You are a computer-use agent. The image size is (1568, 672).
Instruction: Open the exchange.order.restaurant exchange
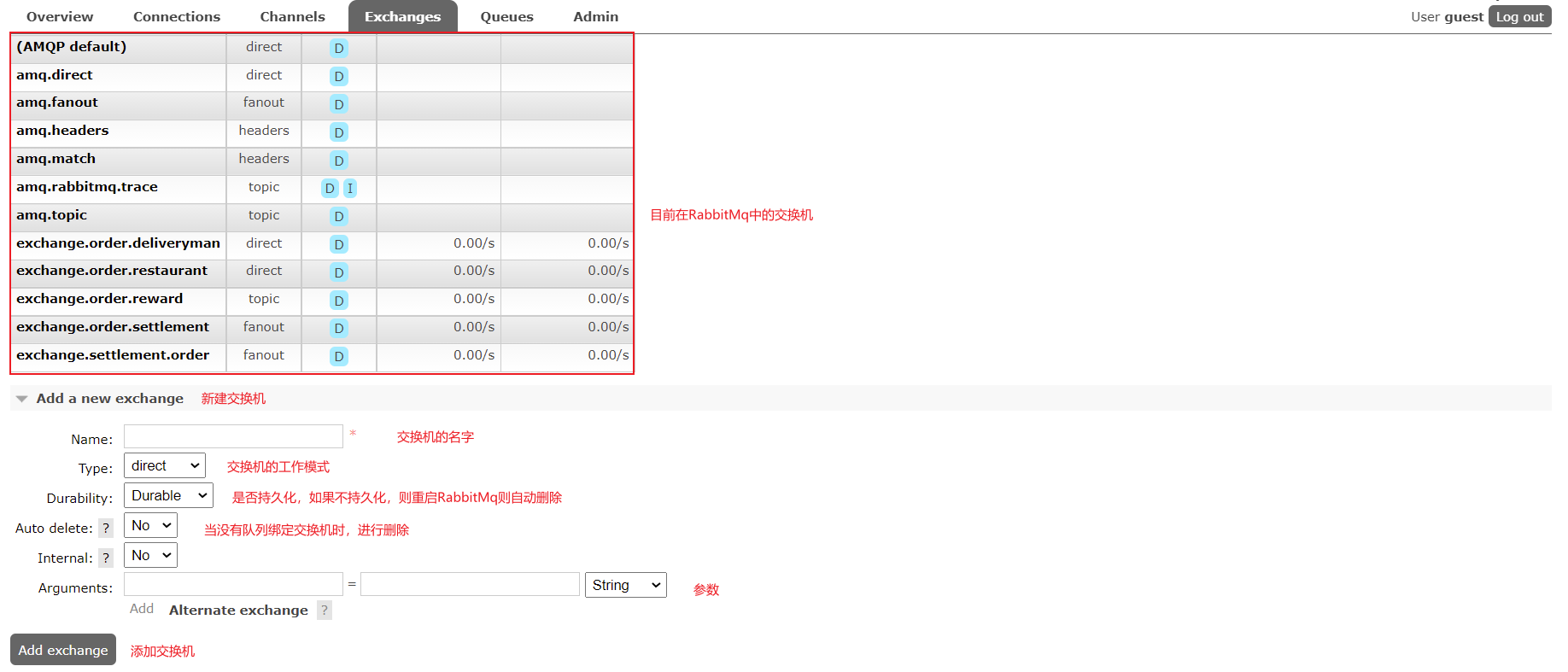[x=112, y=271]
